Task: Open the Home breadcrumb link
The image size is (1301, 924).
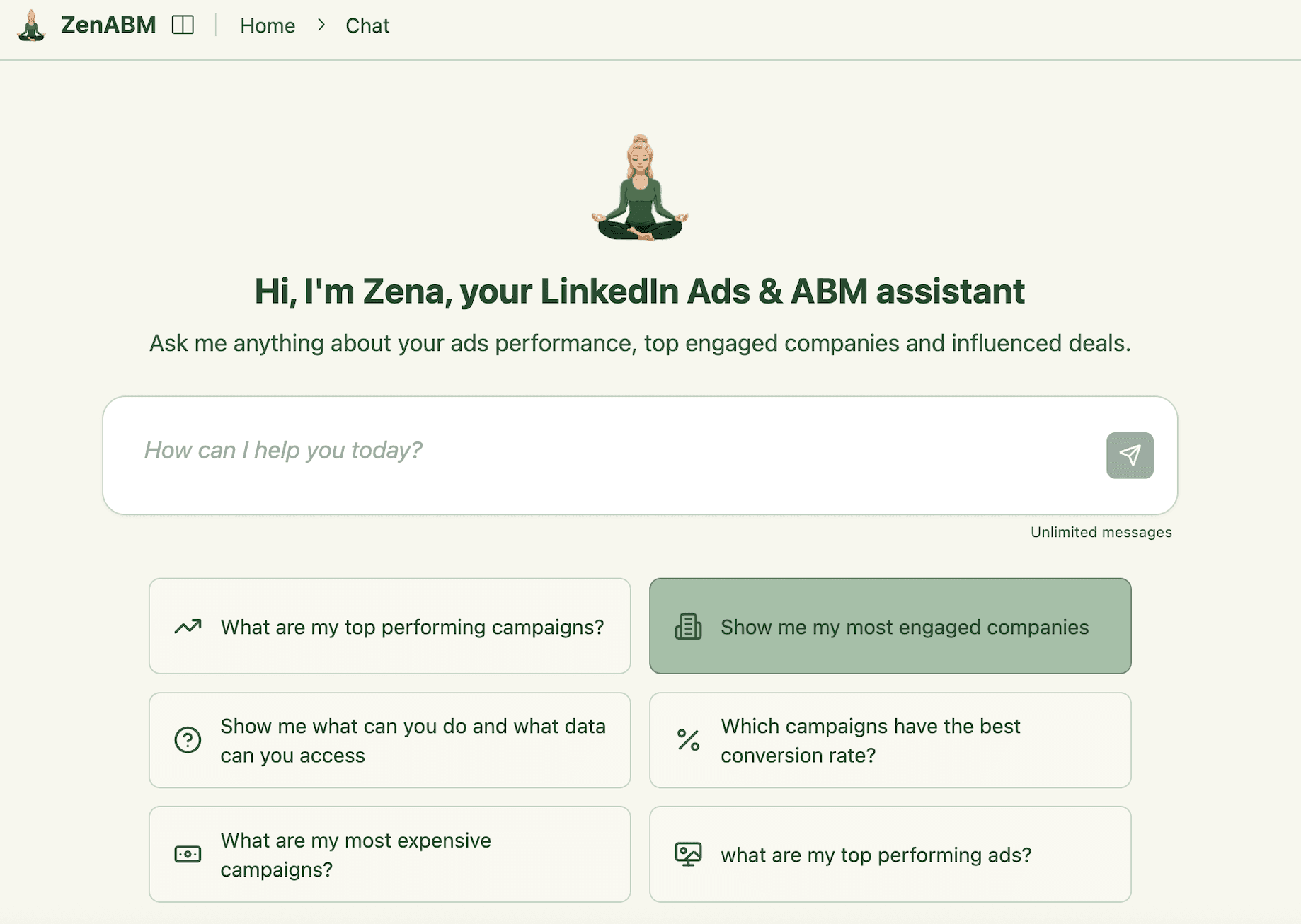Action: click(268, 25)
